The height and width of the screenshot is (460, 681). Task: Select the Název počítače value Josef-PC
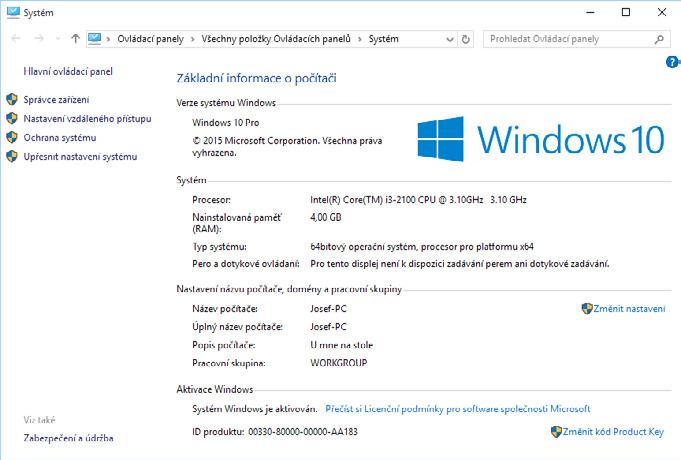[328, 309]
